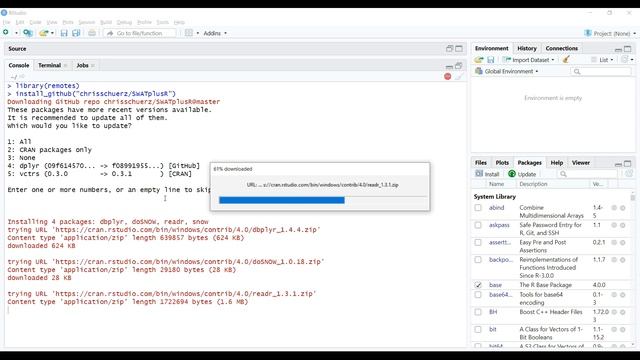Open the workspace panes dropdown arrow

click(198, 33)
